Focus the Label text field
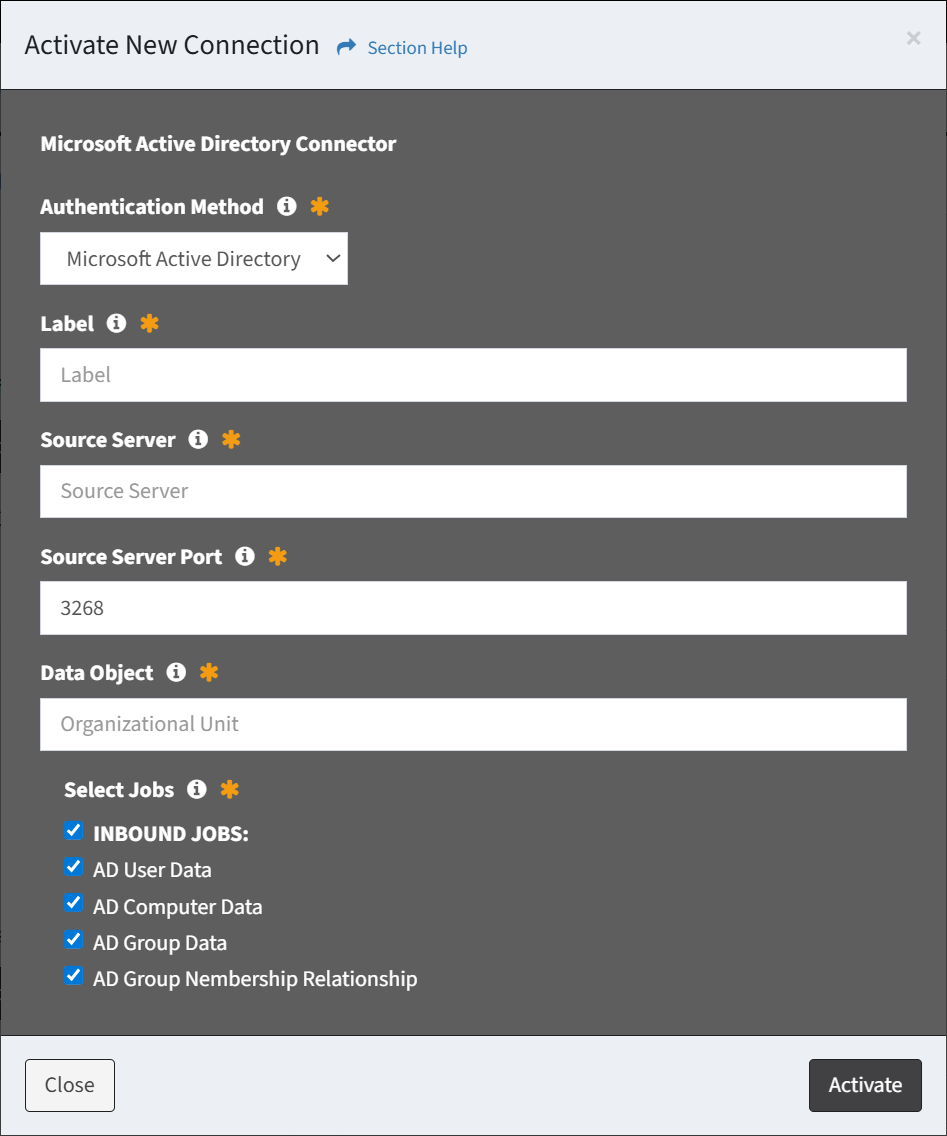The width and height of the screenshot is (947, 1136). (473, 375)
